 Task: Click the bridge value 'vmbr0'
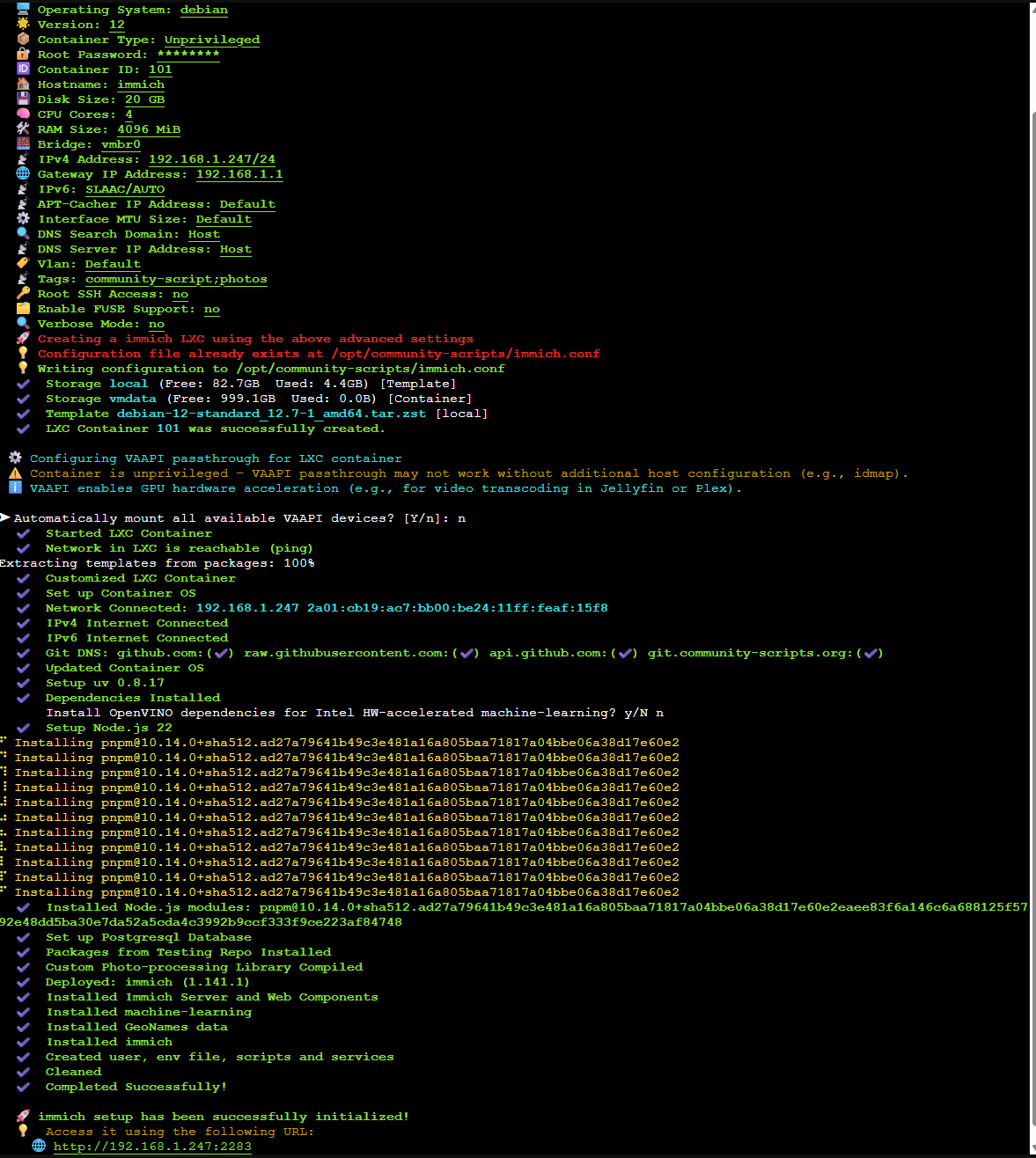[x=121, y=144]
